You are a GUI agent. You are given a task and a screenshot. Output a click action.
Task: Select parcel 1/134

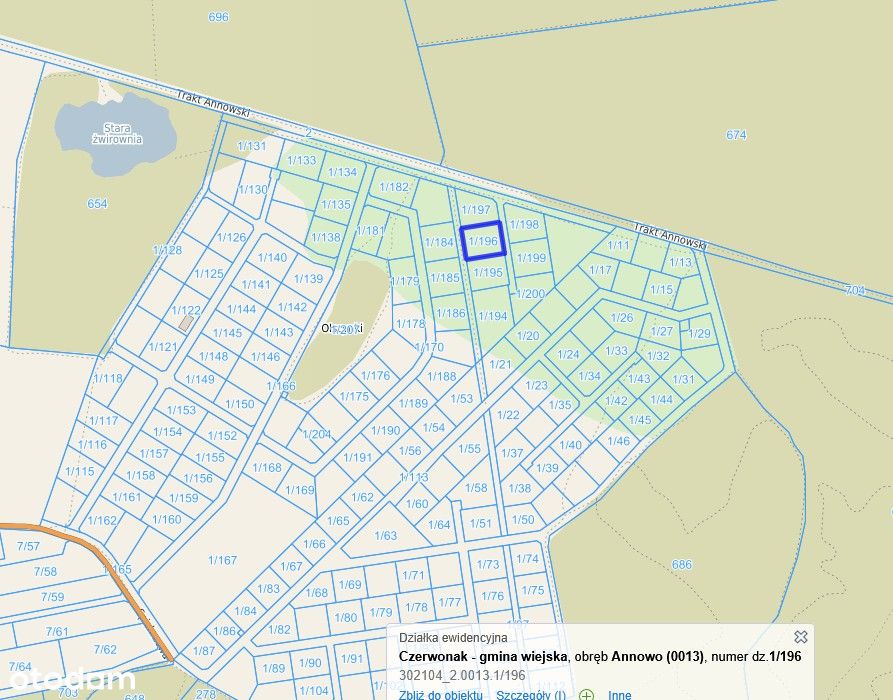pyautogui.click(x=342, y=171)
